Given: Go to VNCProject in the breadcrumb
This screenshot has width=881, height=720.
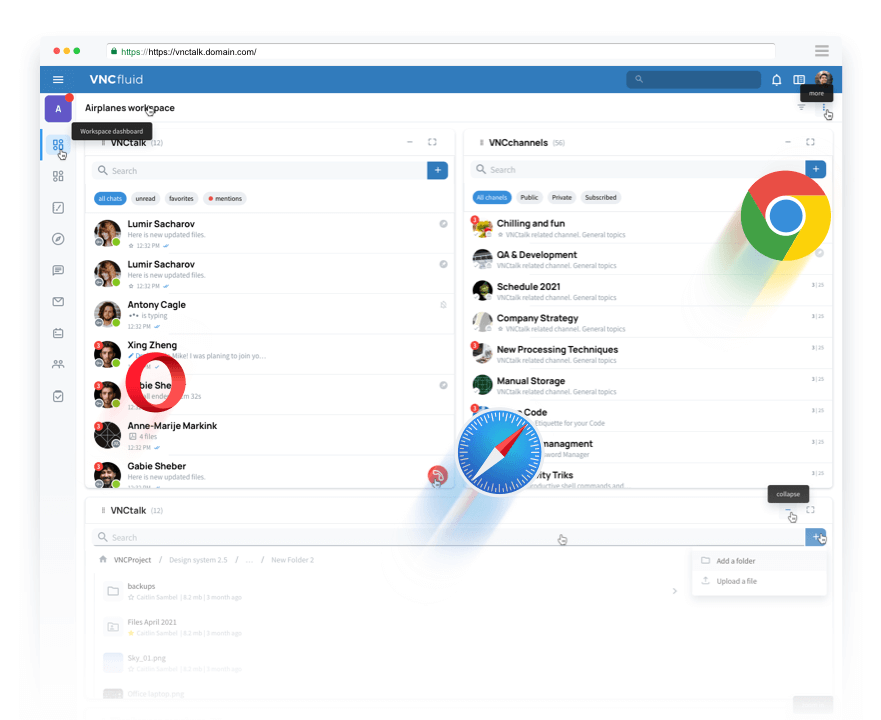Looking at the screenshot, I should [133, 560].
